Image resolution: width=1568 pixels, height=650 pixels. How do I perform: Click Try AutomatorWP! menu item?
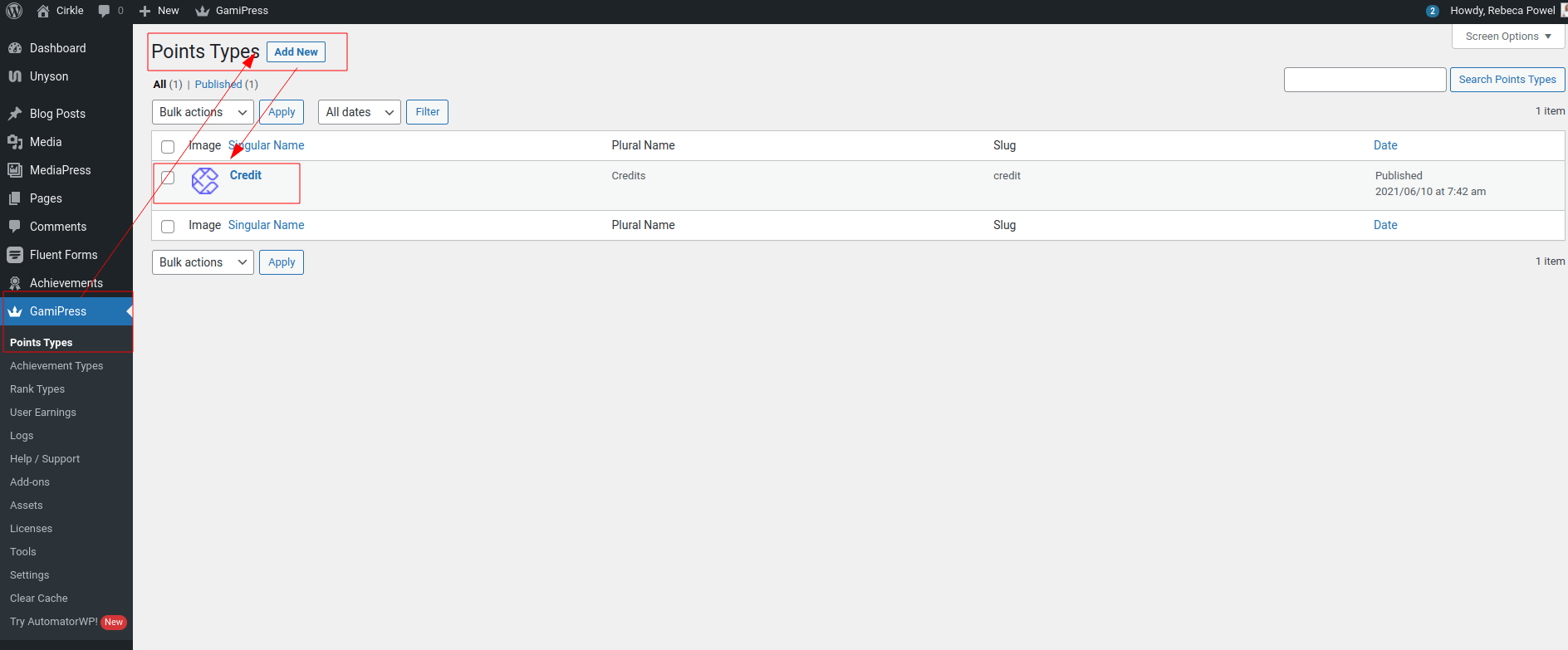54,621
